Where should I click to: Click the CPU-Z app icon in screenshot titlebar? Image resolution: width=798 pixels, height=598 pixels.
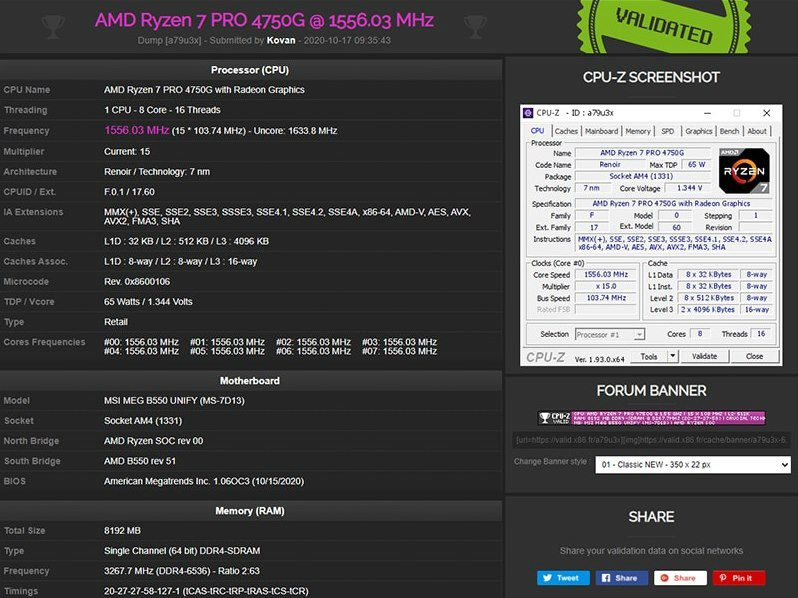528,113
